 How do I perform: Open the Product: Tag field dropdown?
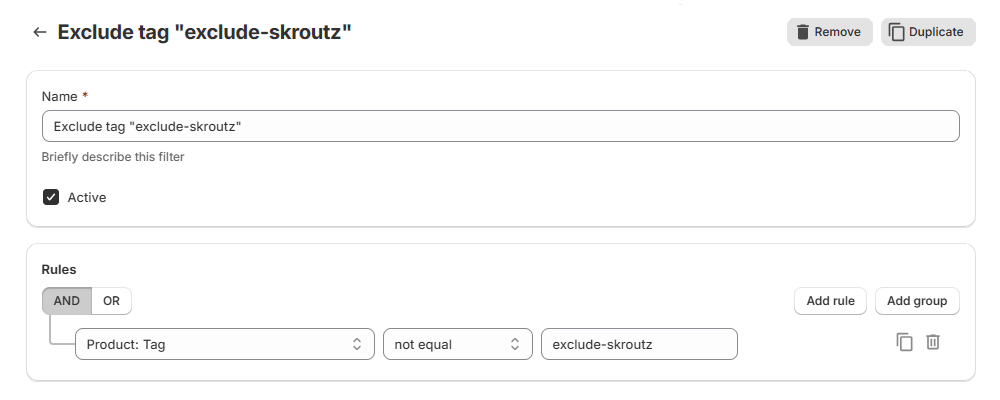(x=215, y=344)
